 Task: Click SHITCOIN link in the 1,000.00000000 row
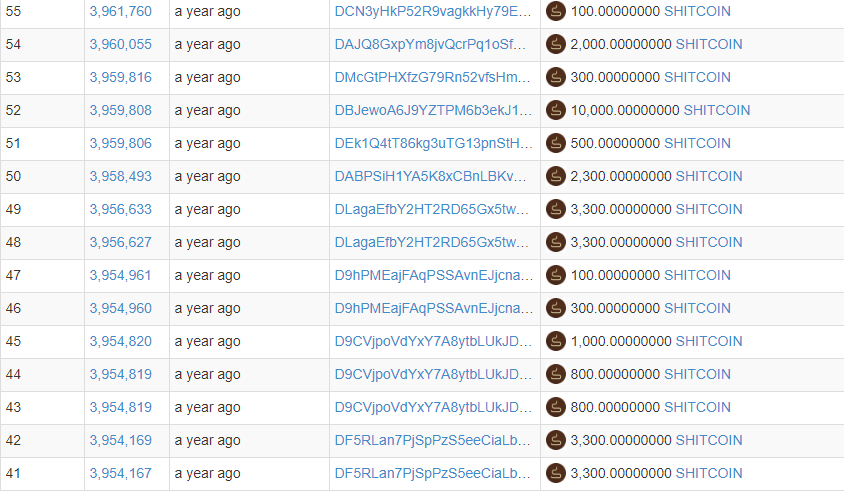coord(709,341)
